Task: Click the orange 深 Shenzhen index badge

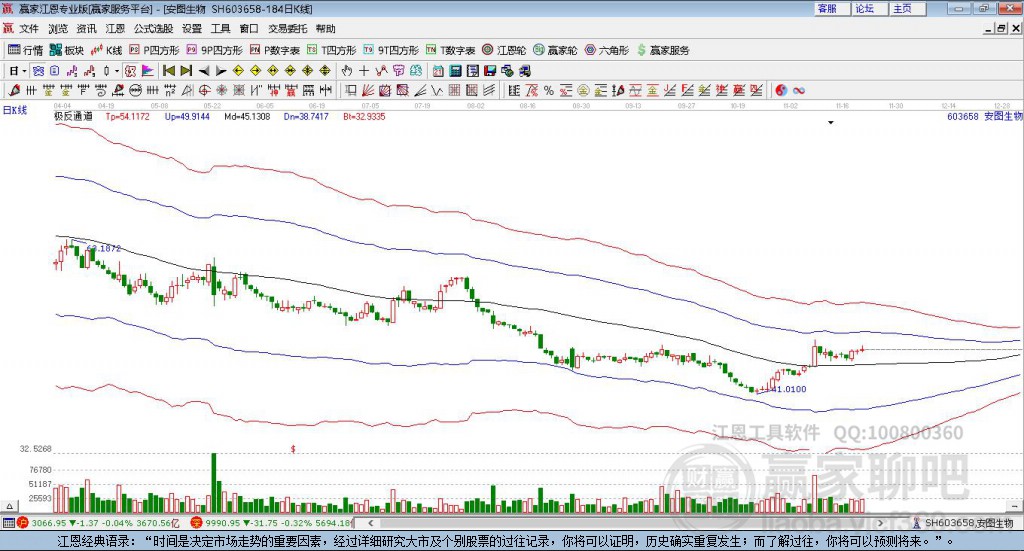Action: 196,522
